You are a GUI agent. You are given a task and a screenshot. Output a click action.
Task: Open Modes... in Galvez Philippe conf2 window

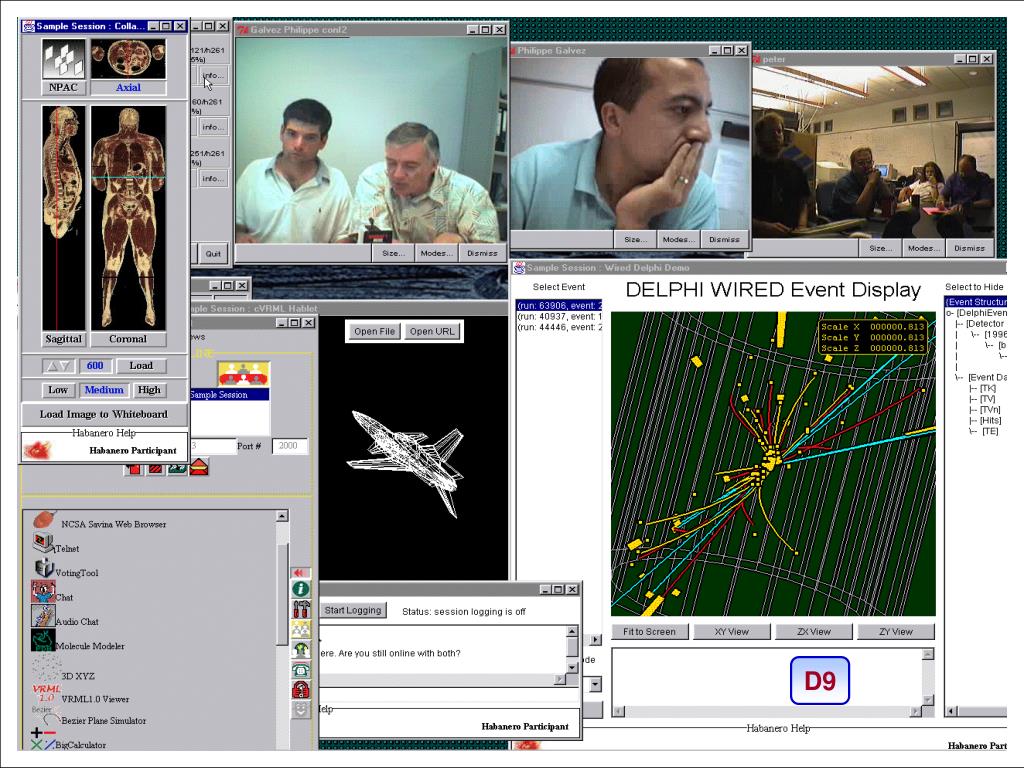pos(436,253)
